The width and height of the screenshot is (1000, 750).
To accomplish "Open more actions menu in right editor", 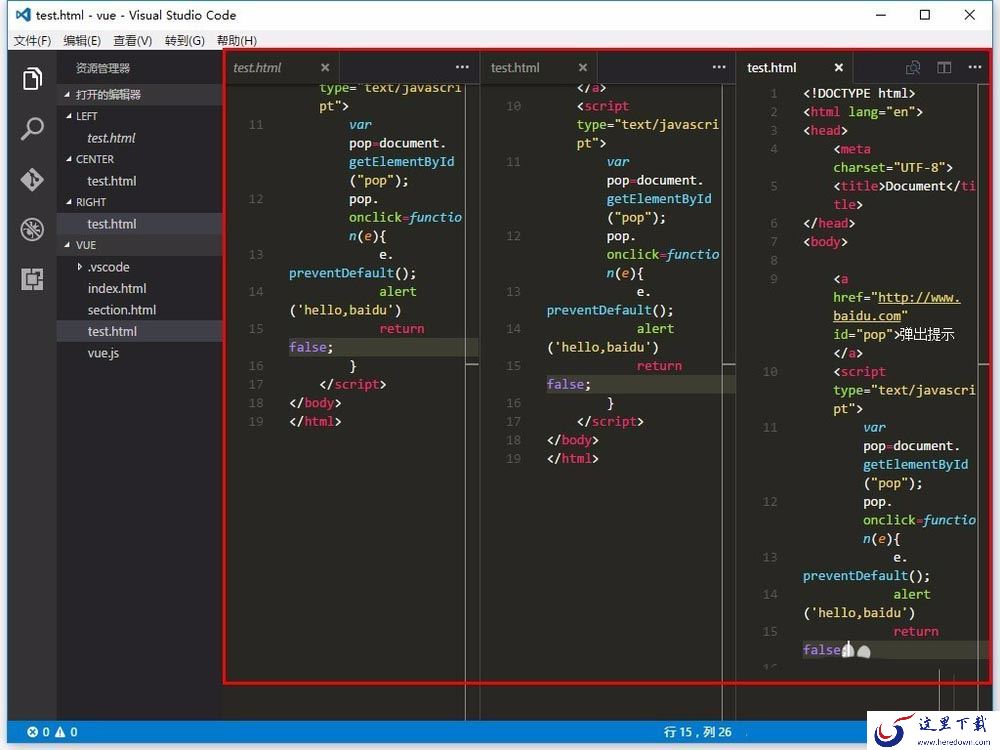I will (x=975, y=67).
